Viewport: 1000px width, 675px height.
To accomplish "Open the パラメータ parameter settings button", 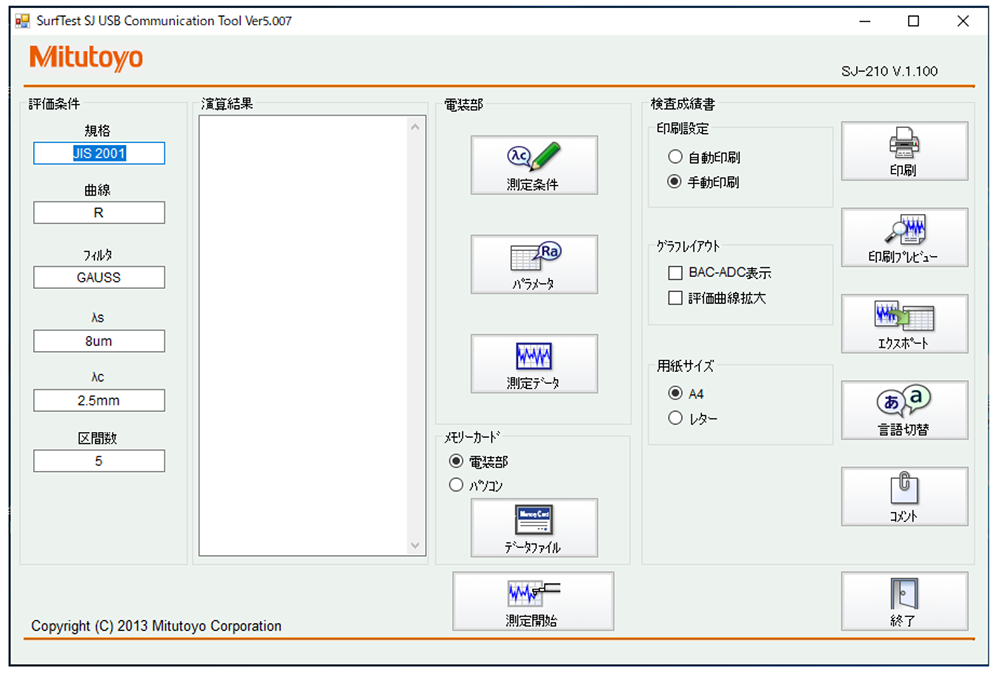I will click(x=533, y=264).
